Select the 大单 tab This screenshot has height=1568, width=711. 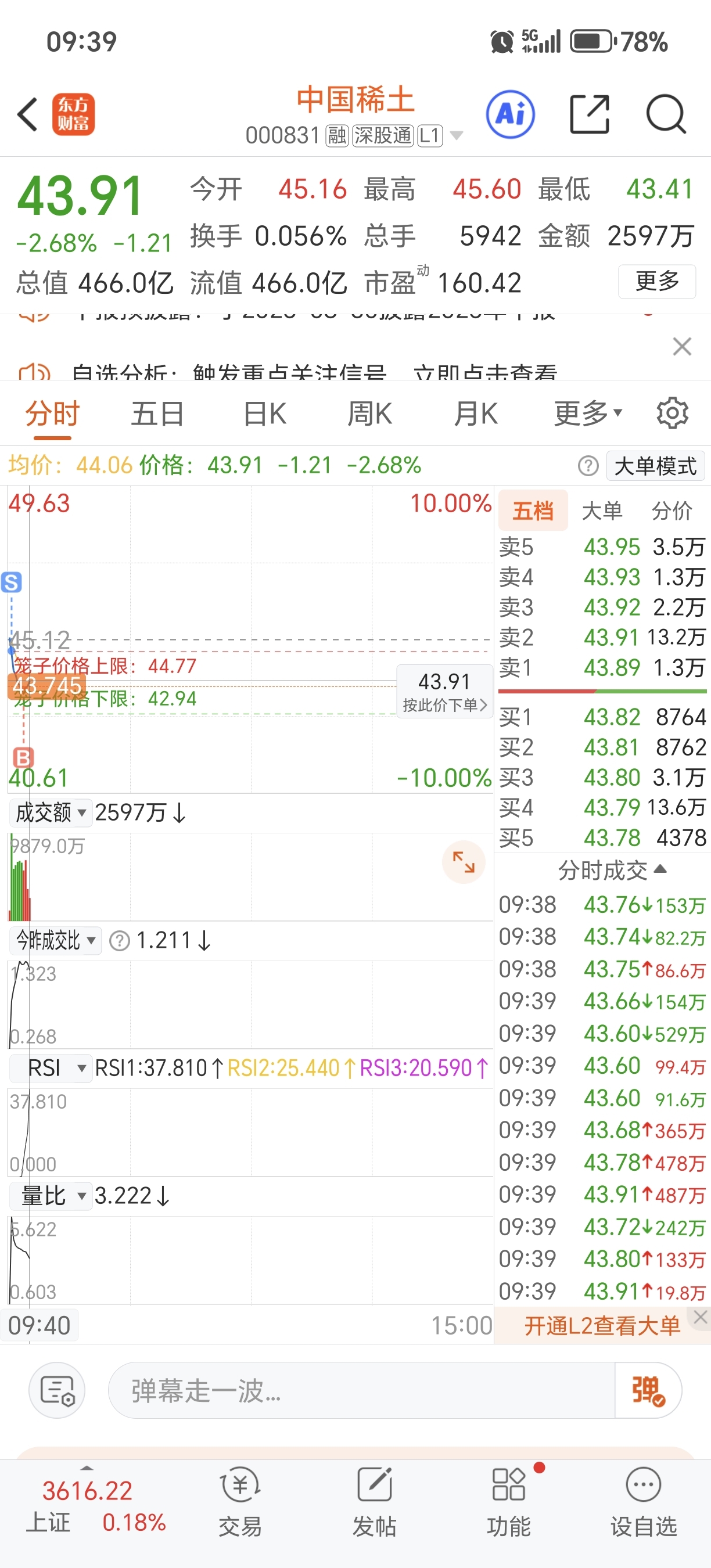tap(602, 510)
